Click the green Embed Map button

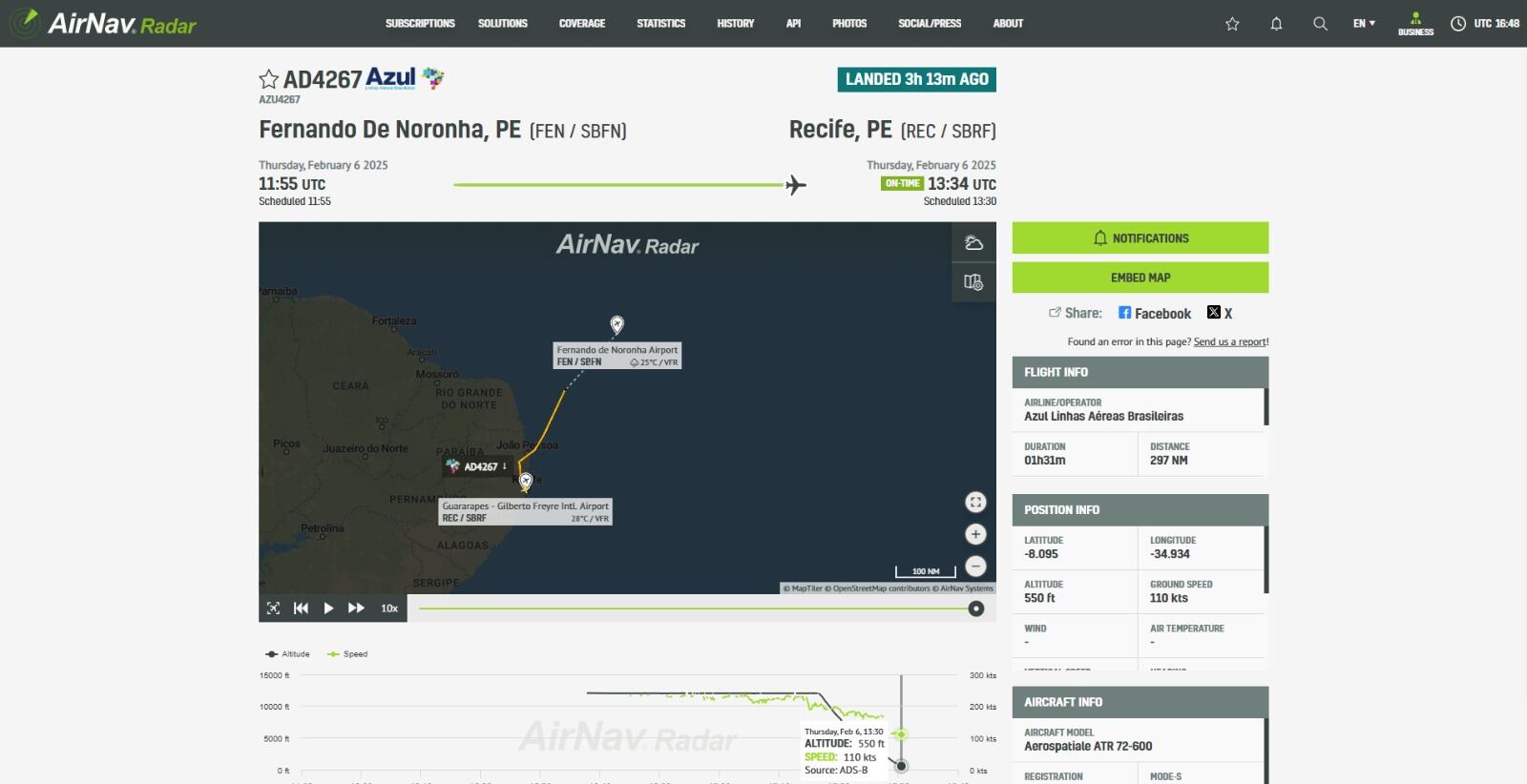[x=1140, y=278]
